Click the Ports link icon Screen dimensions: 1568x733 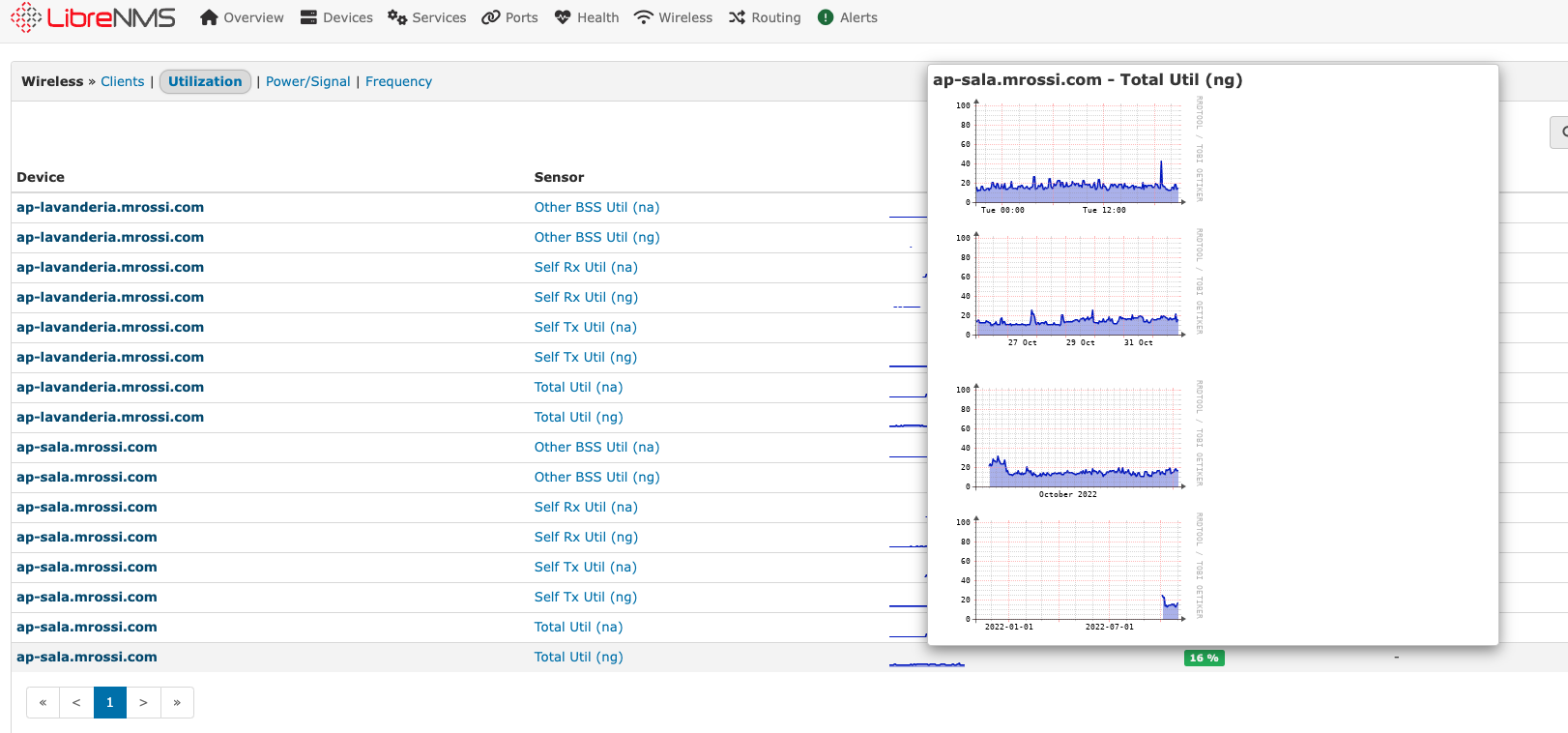click(491, 17)
